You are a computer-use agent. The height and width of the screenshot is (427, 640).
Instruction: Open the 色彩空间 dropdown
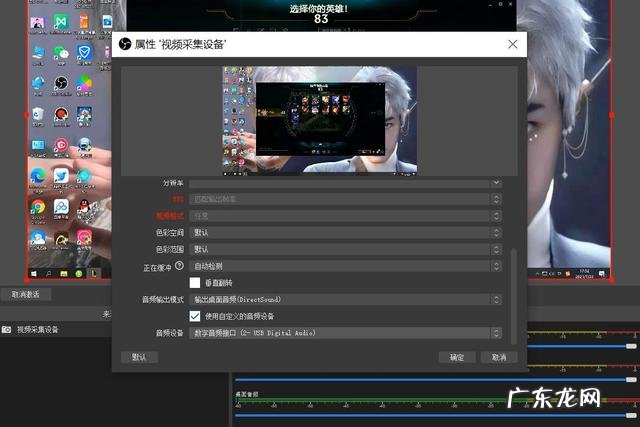coord(345,233)
